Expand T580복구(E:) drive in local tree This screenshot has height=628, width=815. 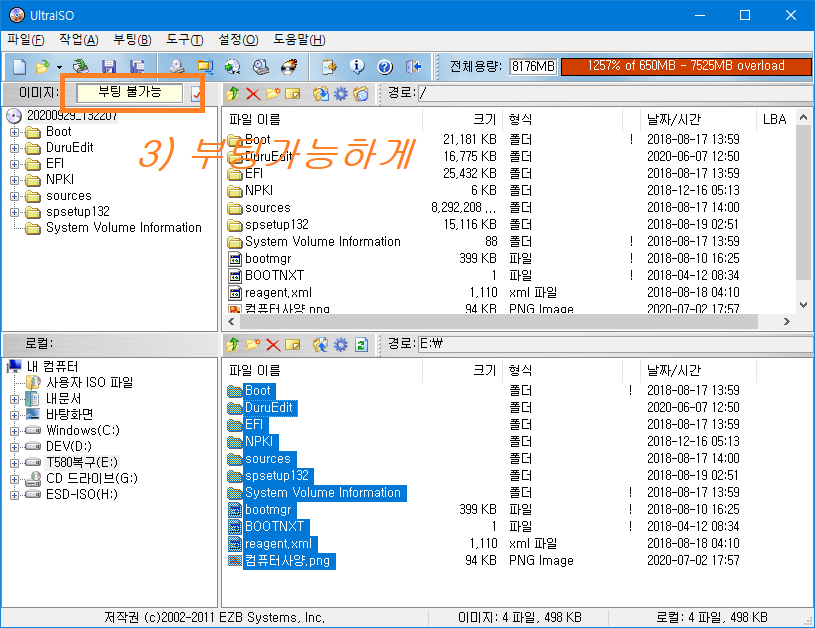pyautogui.click(x=15, y=463)
